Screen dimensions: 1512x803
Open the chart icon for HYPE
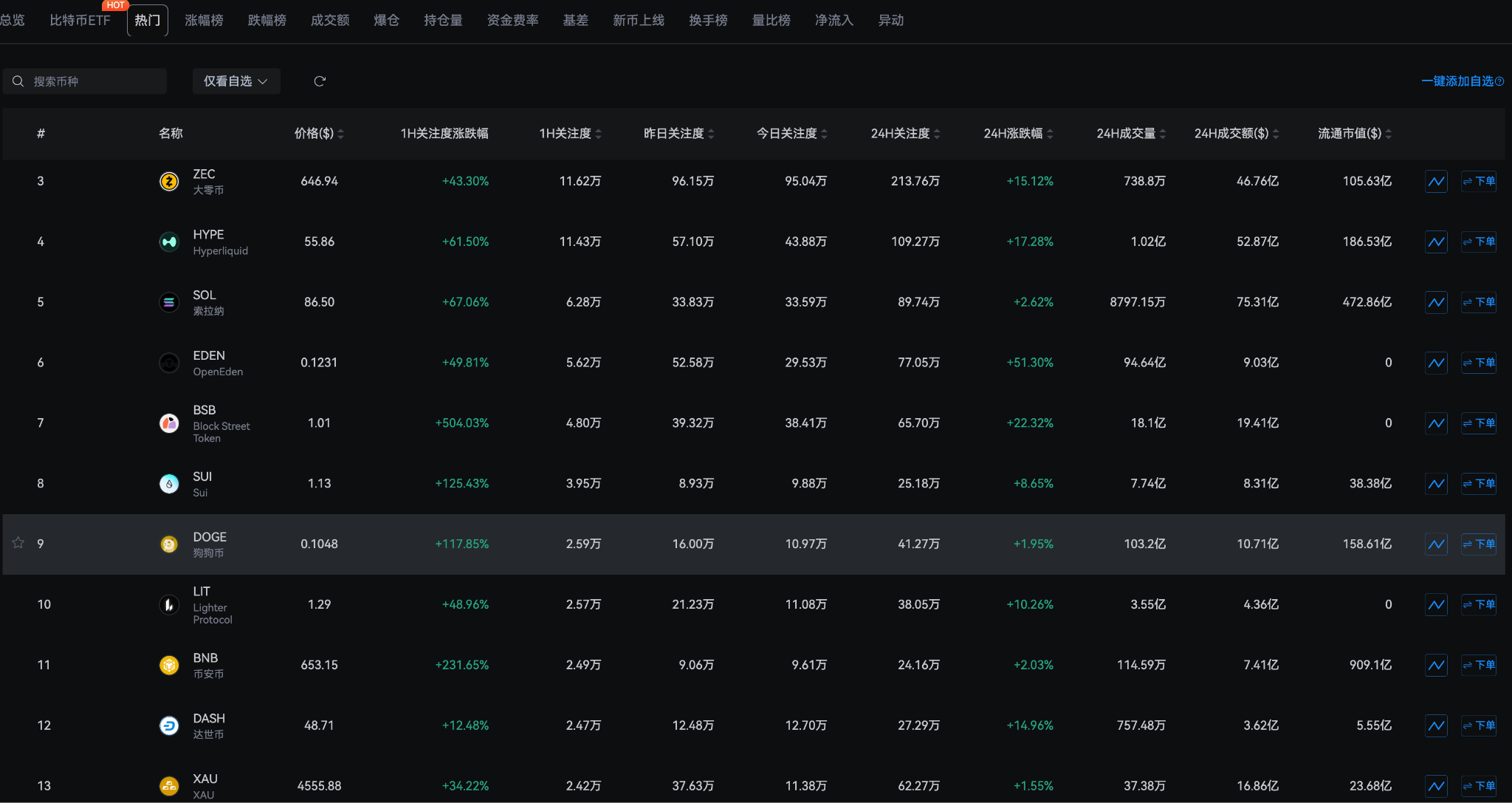pos(1436,242)
